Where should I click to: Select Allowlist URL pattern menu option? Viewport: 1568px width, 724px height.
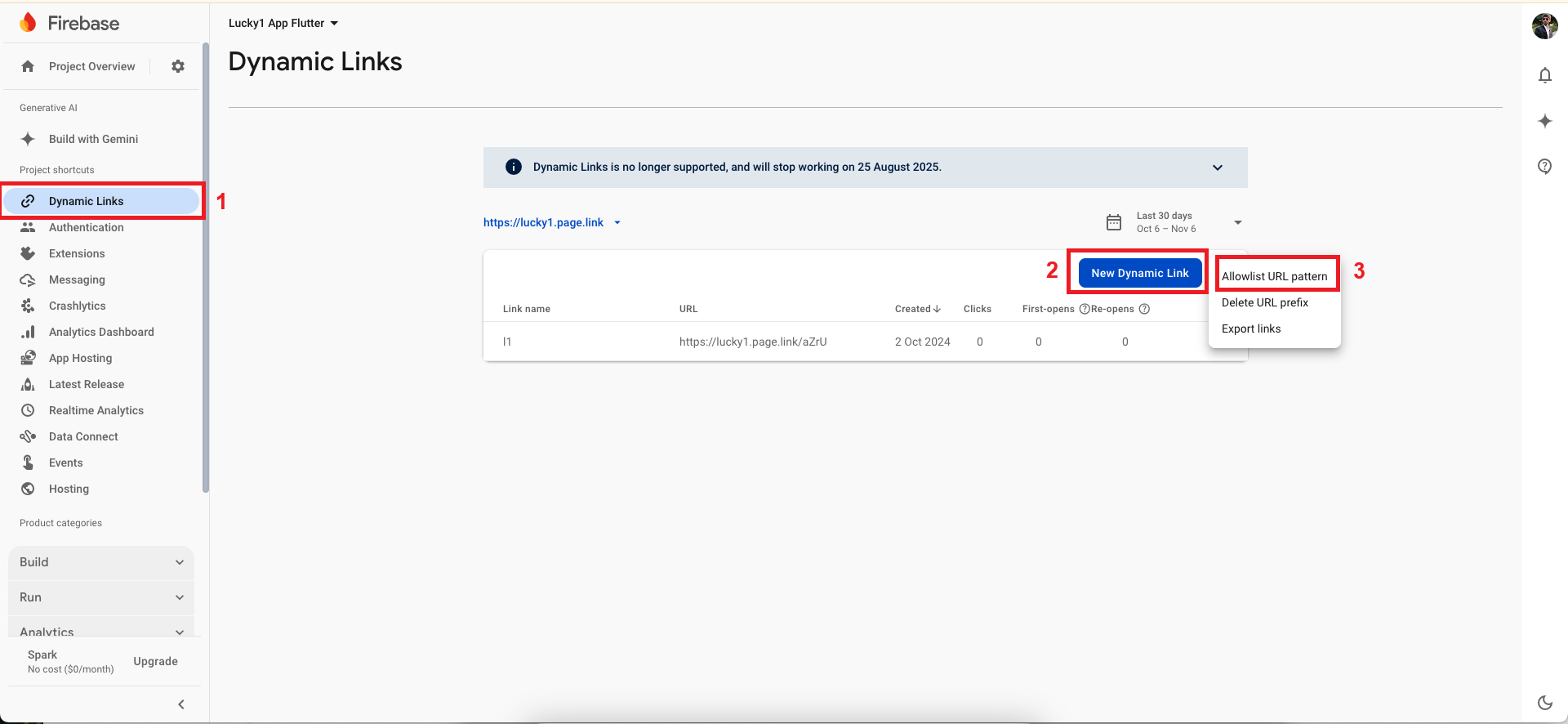[1274, 276]
